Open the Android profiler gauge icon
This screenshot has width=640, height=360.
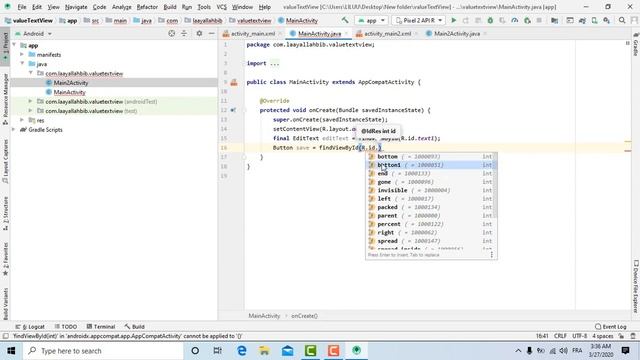click(x=515, y=20)
